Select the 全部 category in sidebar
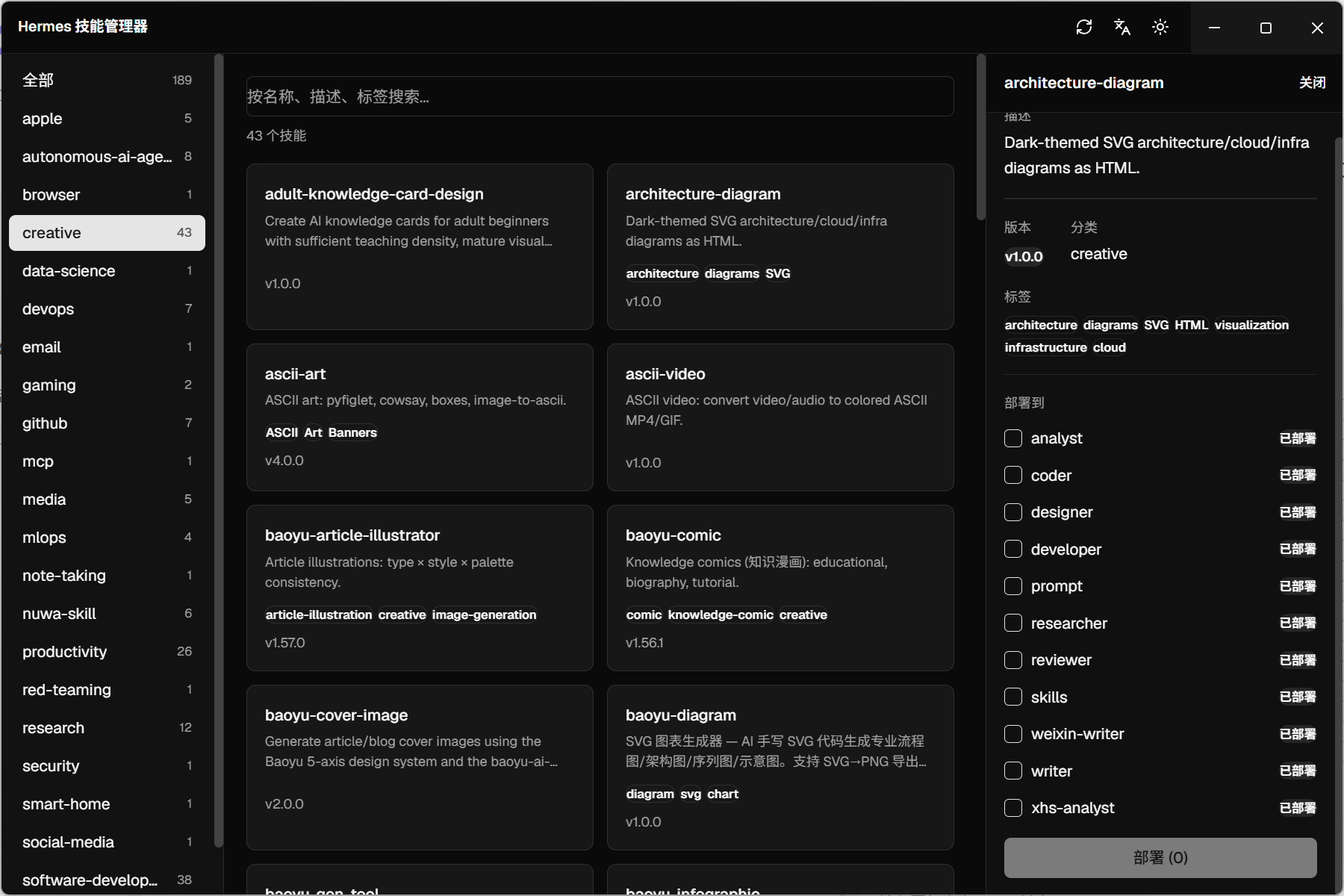This screenshot has height=896, width=1344. click(x=107, y=80)
